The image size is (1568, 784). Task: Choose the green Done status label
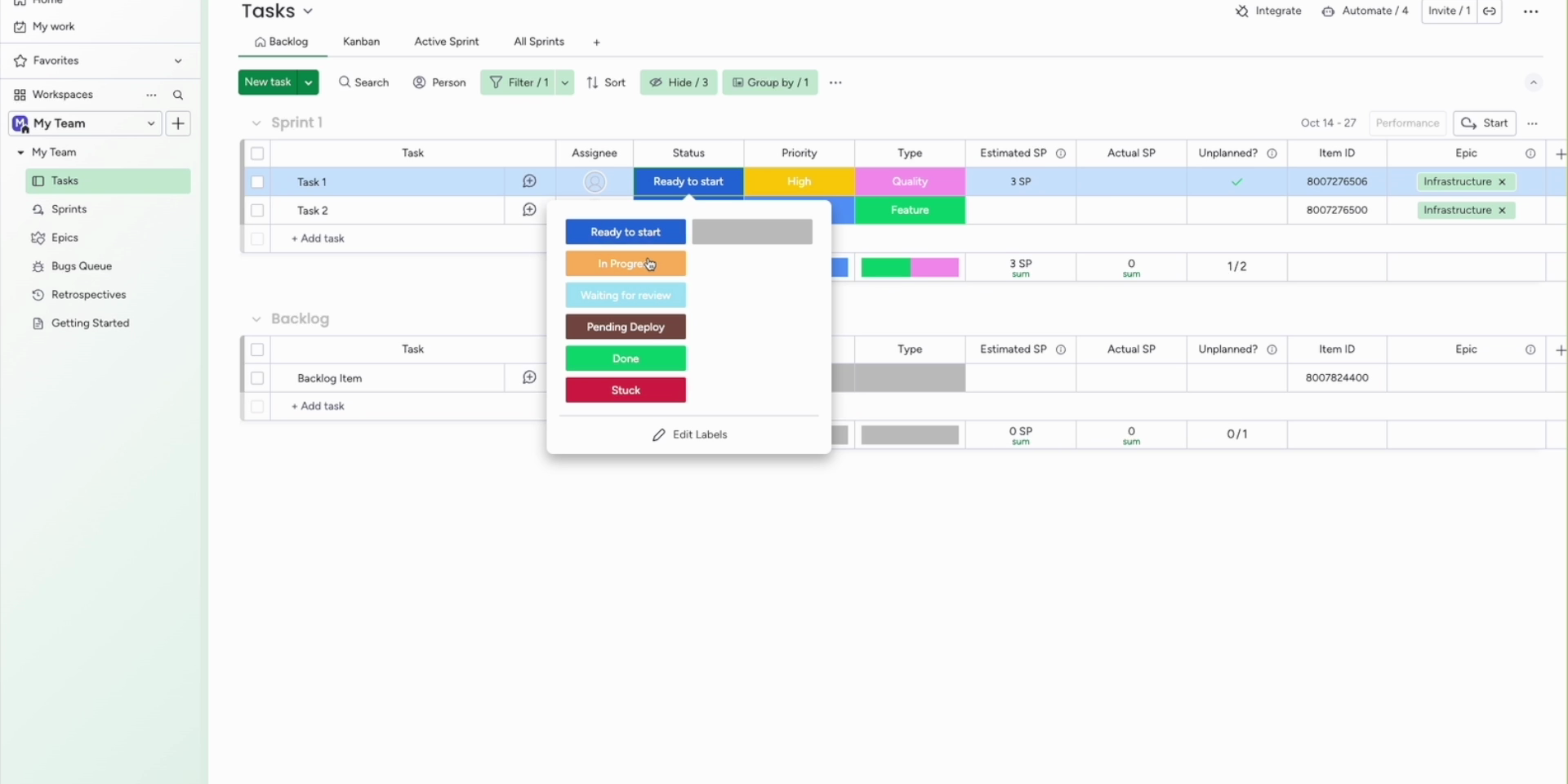click(x=626, y=359)
